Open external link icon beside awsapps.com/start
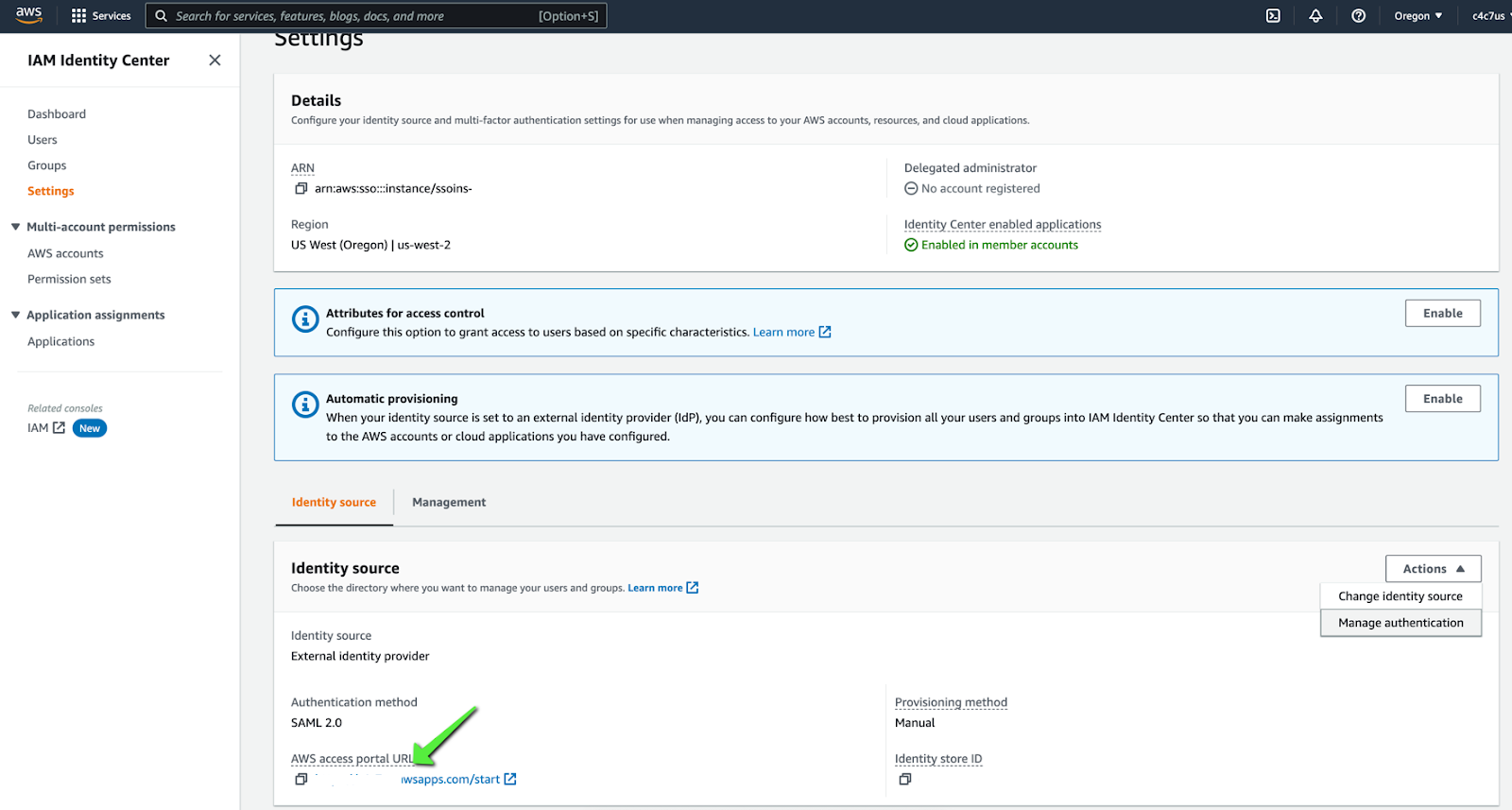The width and height of the screenshot is (1512, 810). [x=510, y=779]
